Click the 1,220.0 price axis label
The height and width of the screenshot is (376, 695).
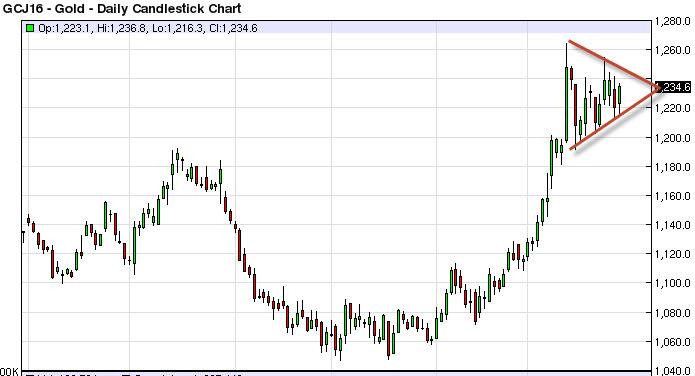point(672,108)
